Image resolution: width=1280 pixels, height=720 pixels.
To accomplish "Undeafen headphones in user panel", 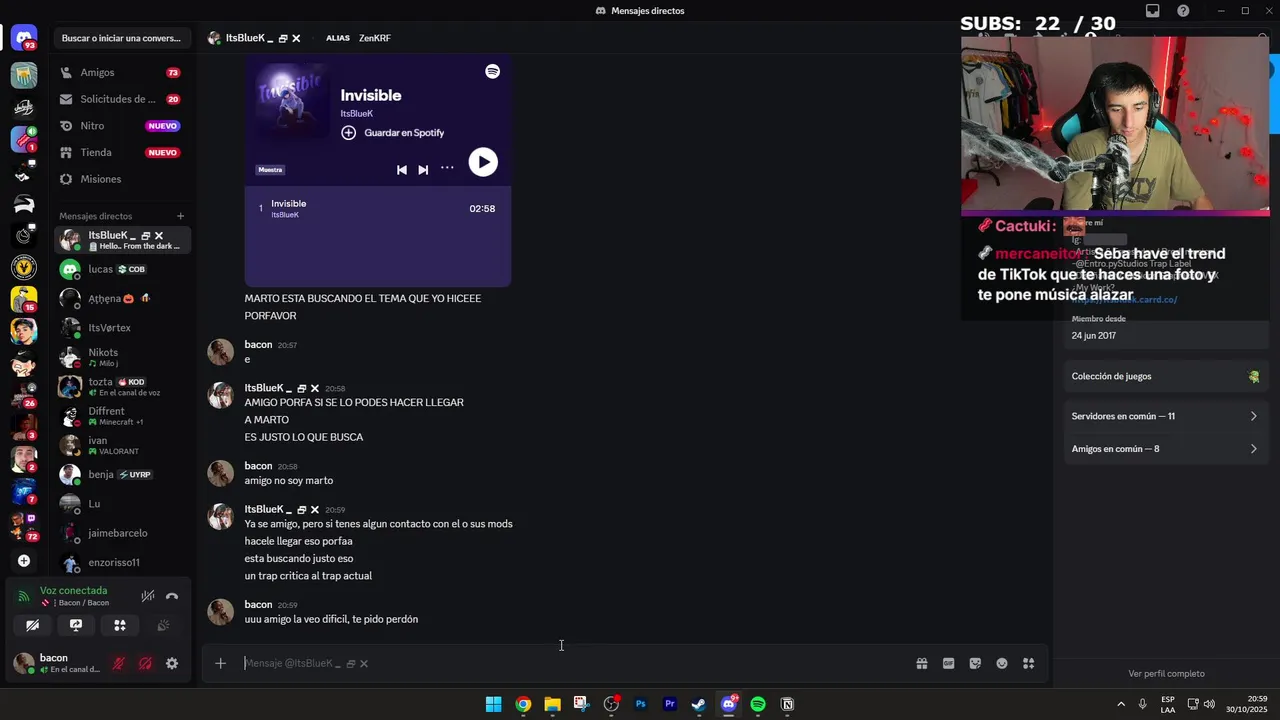I will [145, 663].
